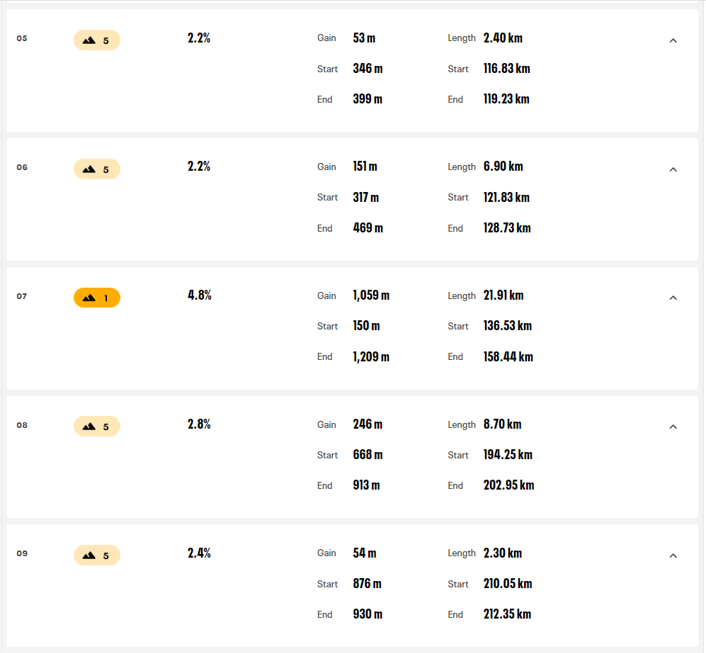Click the 2.8% gradient of climb 08
Screen dimensions: 706x653
pos(199,424)
